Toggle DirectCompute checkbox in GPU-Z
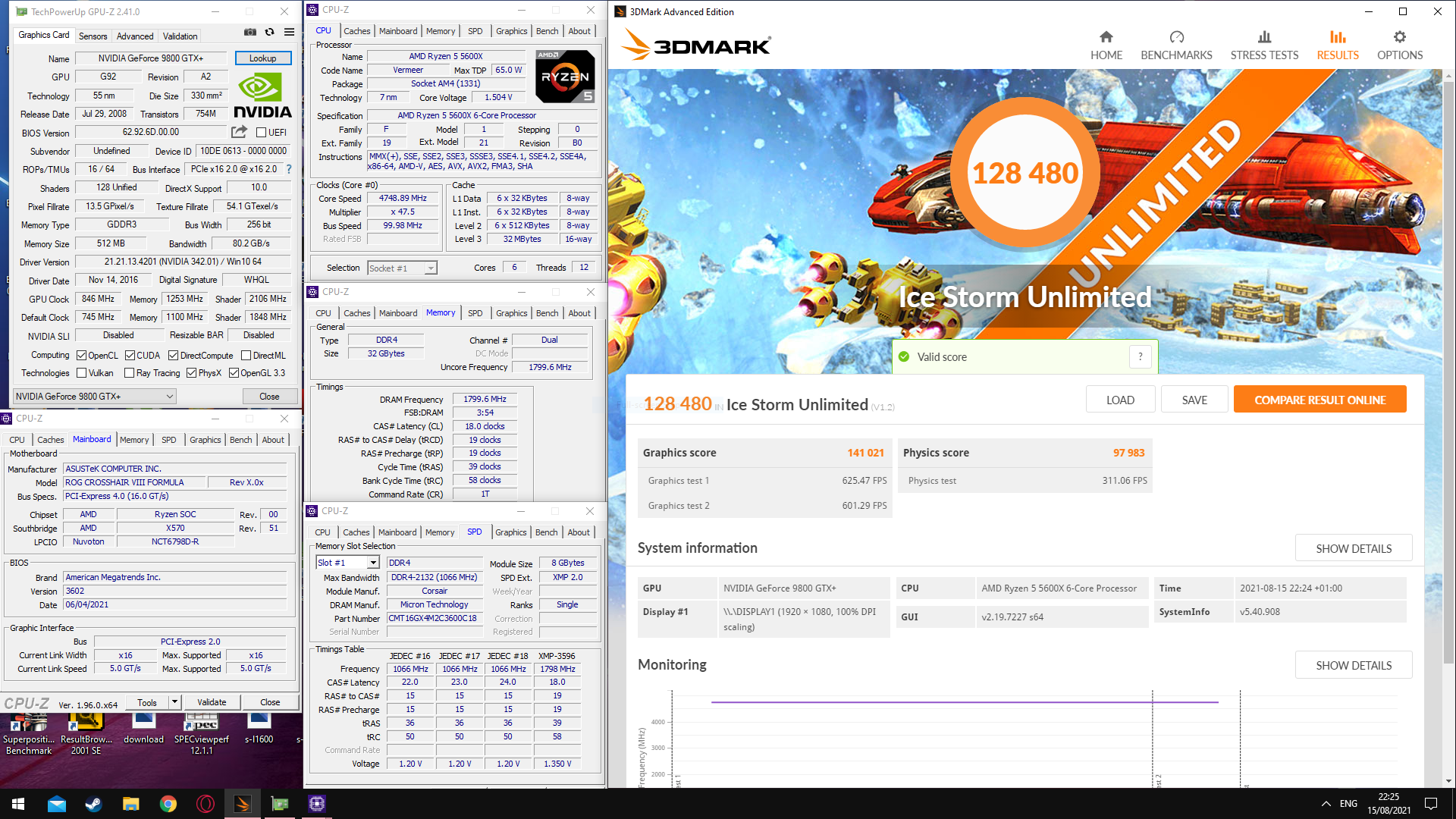 coord(173,355)
